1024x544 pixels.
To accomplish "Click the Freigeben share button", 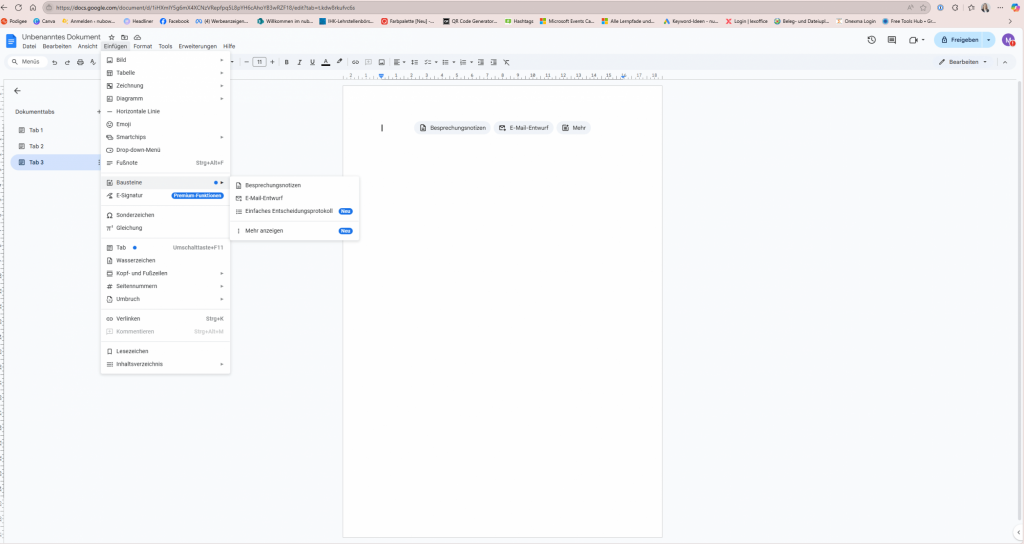I will click(x=959, y=40).
